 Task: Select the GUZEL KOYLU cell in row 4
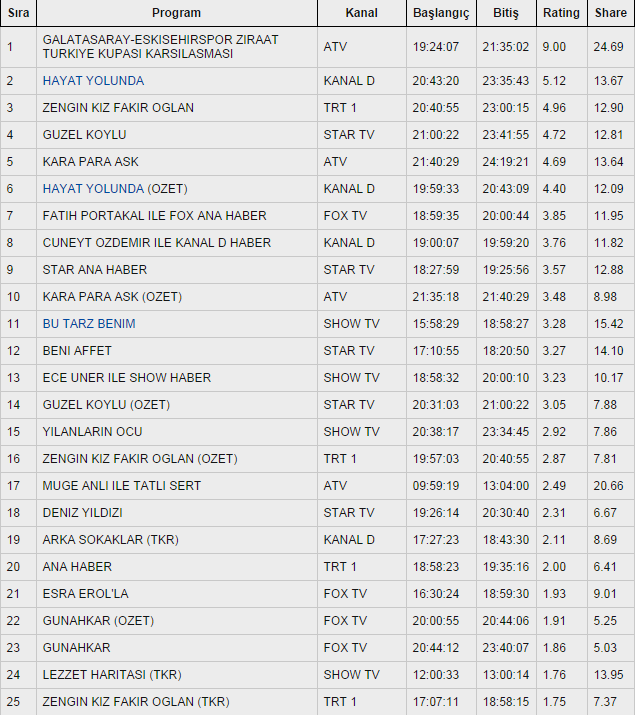(177, 135)
